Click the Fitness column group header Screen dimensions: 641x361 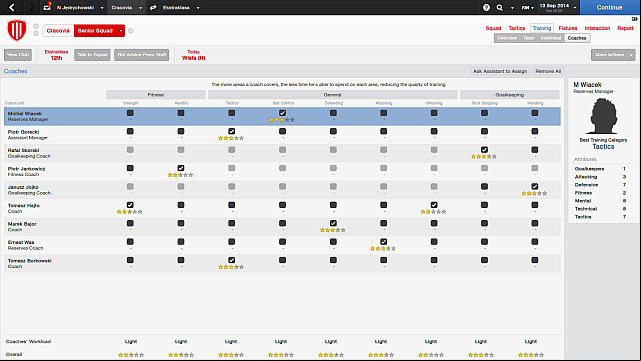(156, 95)
